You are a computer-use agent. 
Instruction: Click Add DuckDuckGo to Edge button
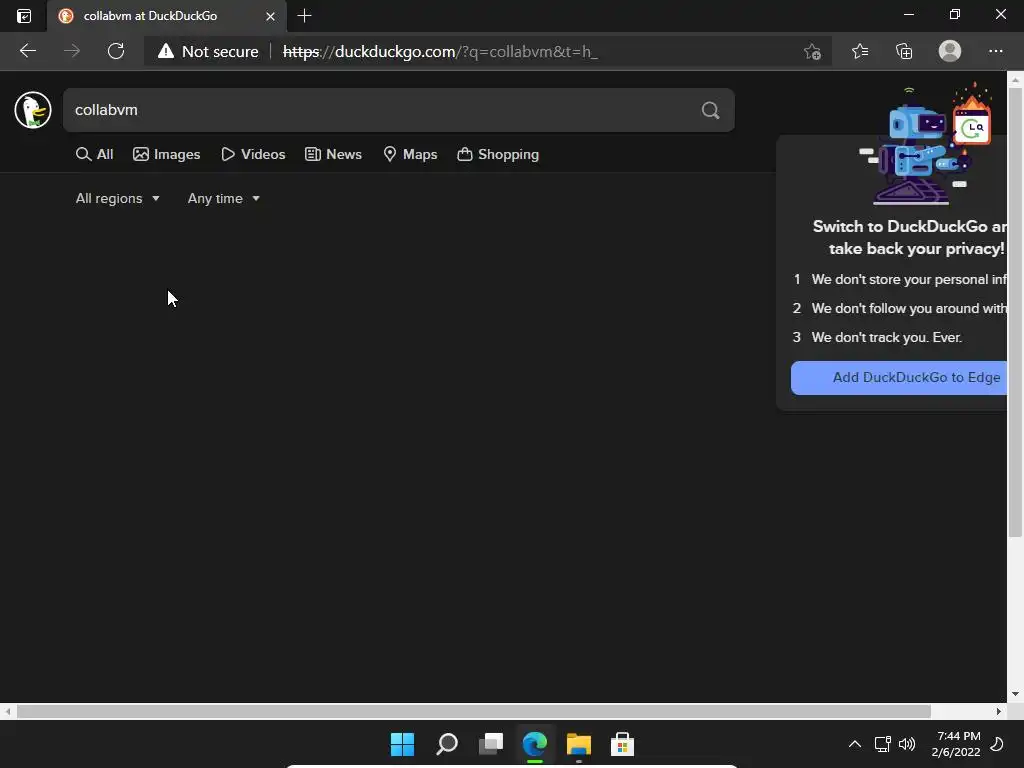pos(899,377)
